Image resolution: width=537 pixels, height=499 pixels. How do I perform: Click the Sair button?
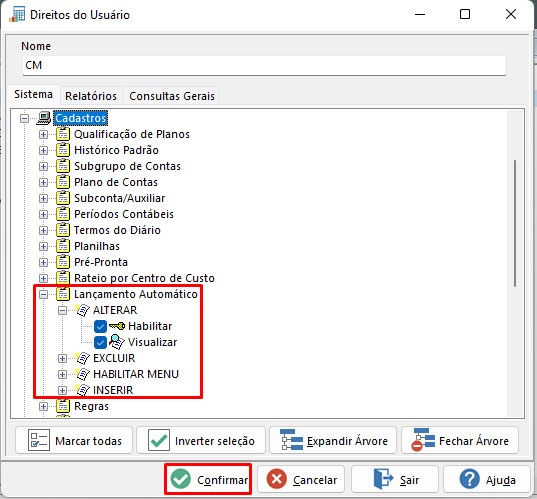(395, 479)
